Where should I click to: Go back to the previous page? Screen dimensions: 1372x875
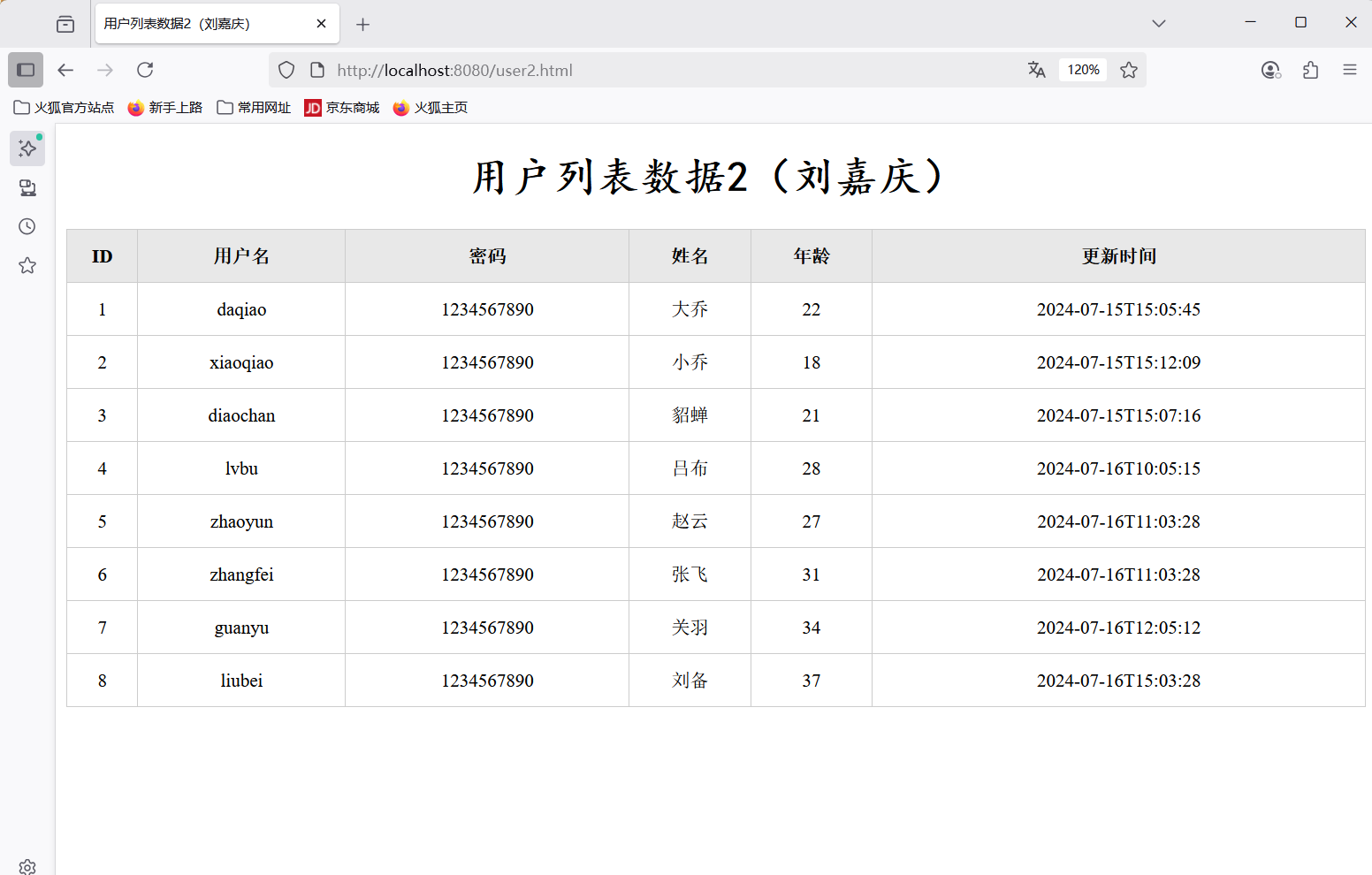[x=65, y=70]
